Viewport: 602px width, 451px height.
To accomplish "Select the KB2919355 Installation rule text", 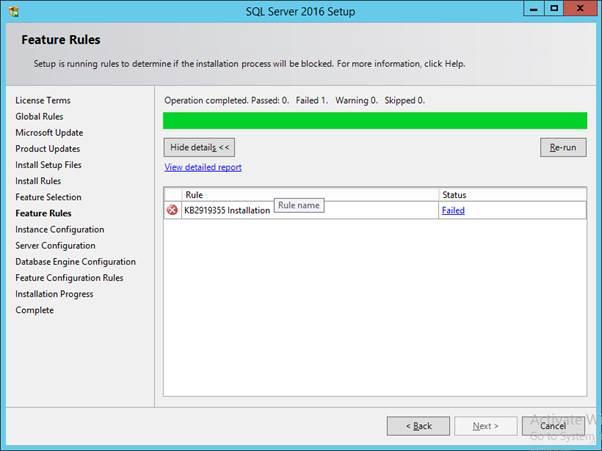I will (x=227, y=210).
